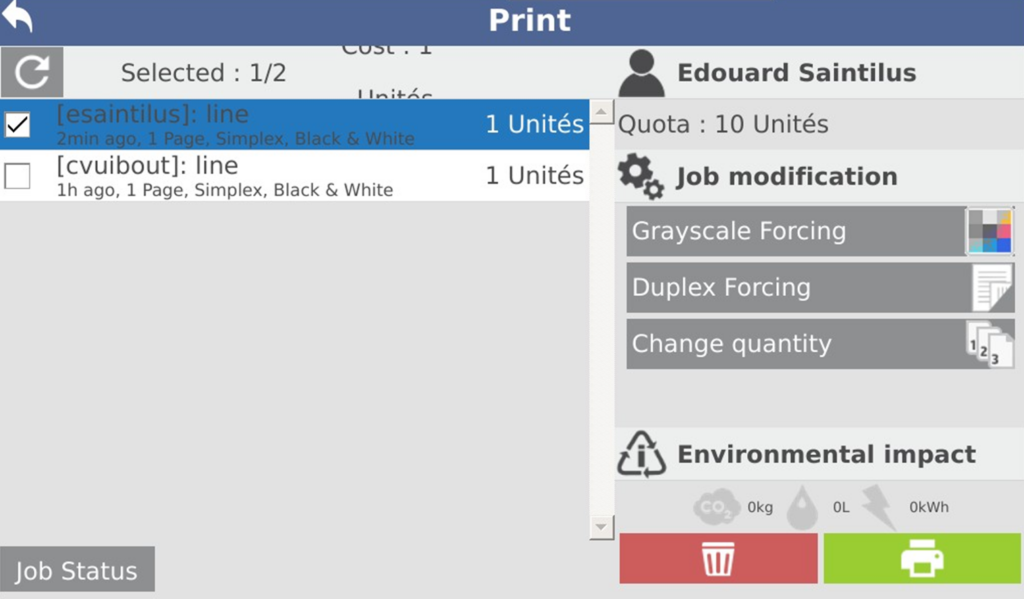Click the user profile avatar icon
The width and height of the screenshot is (1024, 599).
642,73
